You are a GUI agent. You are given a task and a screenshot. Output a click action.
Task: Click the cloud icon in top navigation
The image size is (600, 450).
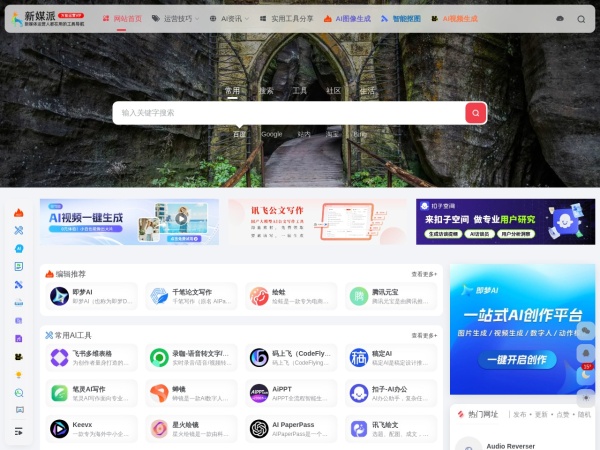click(559, 18)
